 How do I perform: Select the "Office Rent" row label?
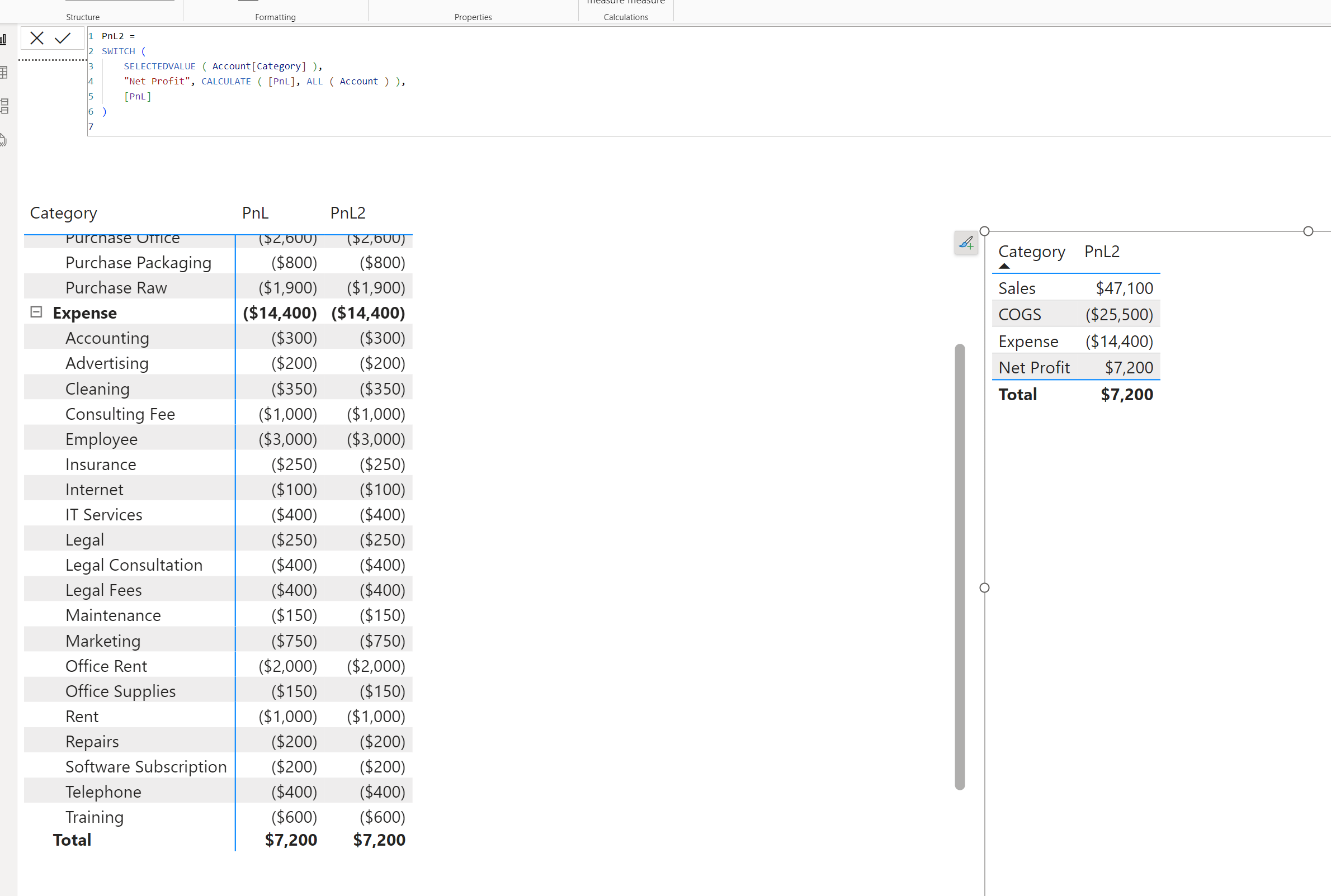pos(106,666)
